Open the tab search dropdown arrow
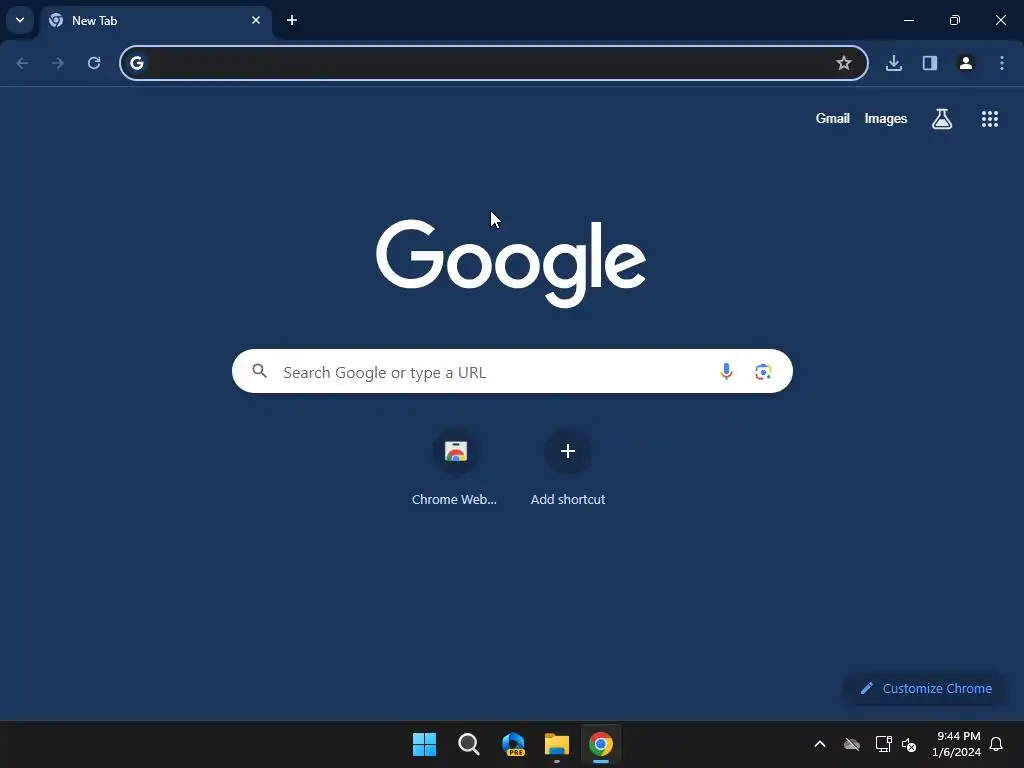1024x768 pixels. pyautogui.click(x=20, y=20)
